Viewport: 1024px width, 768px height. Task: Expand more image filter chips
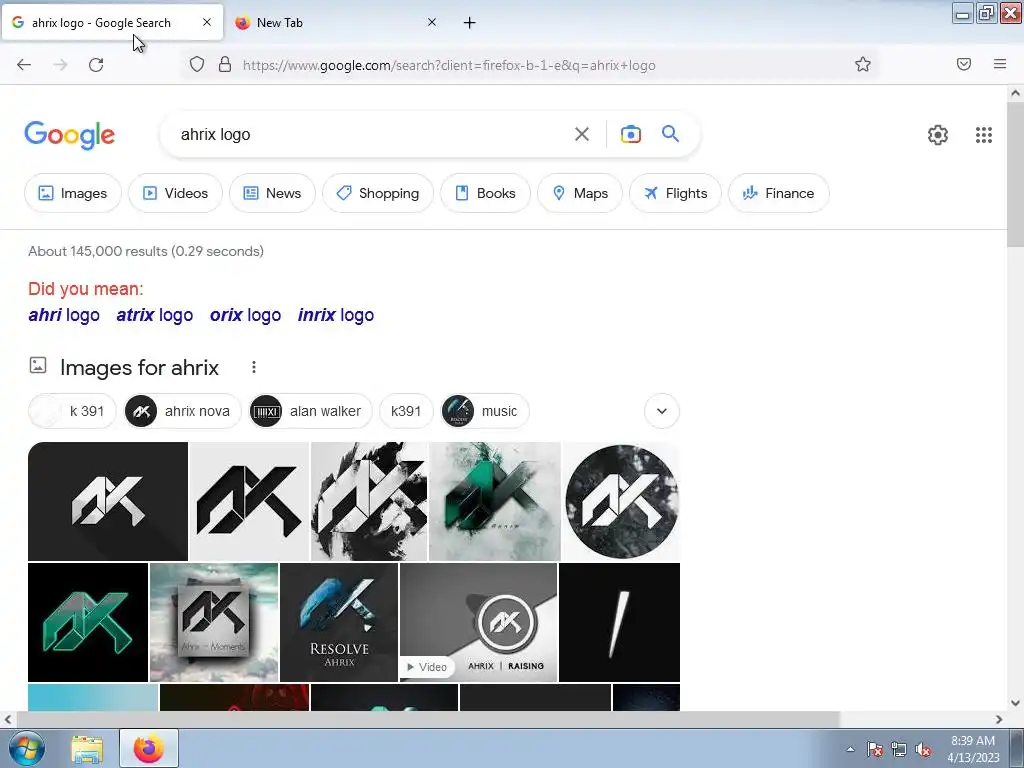click(662, 411)
